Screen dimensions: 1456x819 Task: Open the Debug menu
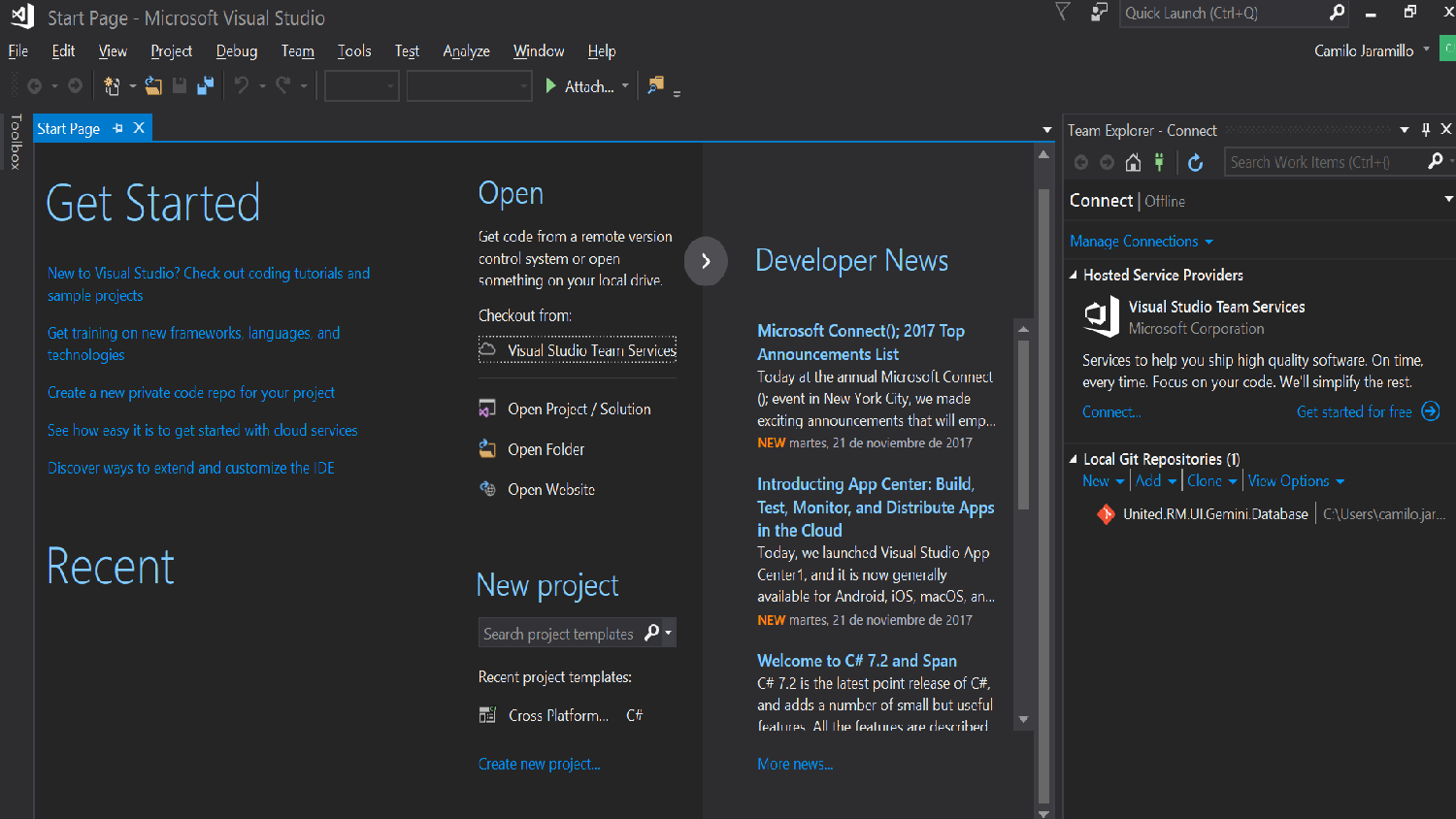tap(236, 51)
